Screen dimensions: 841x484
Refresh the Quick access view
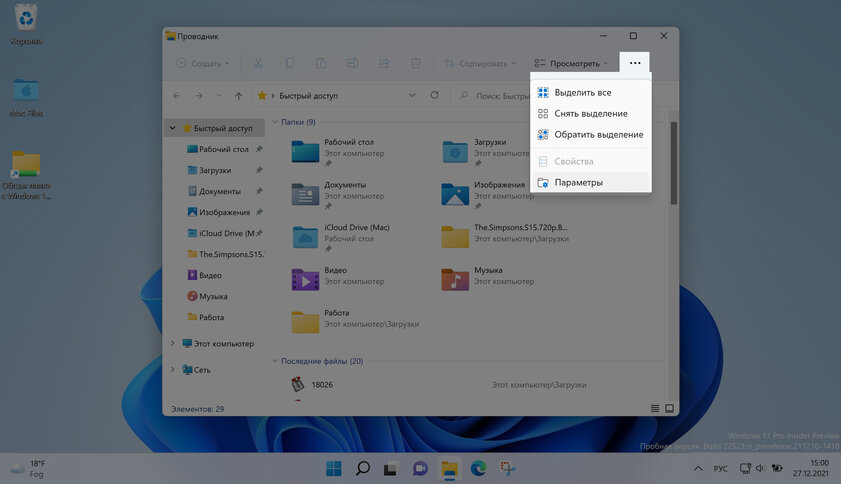pos(434,95)
